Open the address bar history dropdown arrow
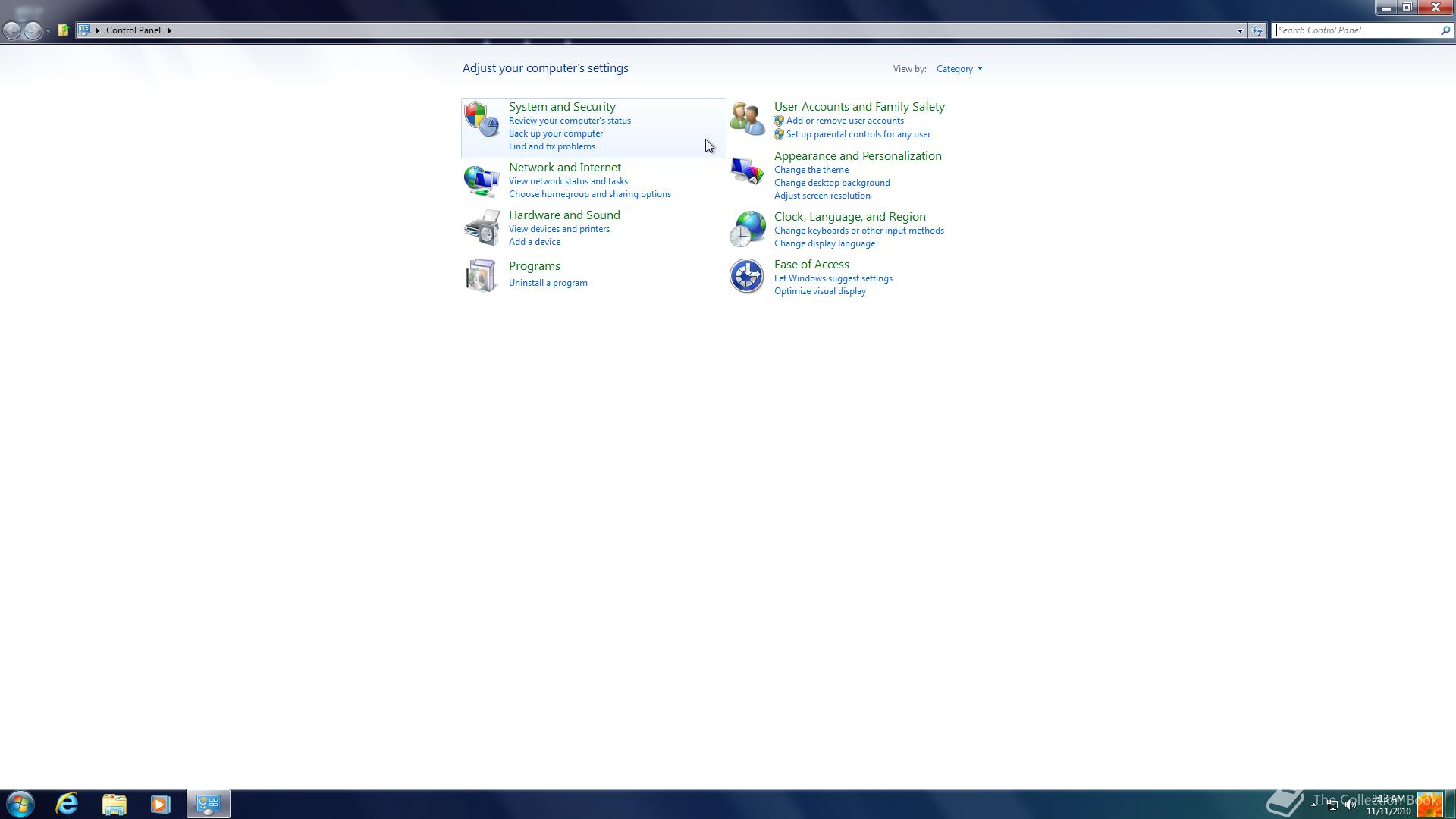Image resolution: width=1456 pixels, height=819 pixels. tap(1240, 31)
